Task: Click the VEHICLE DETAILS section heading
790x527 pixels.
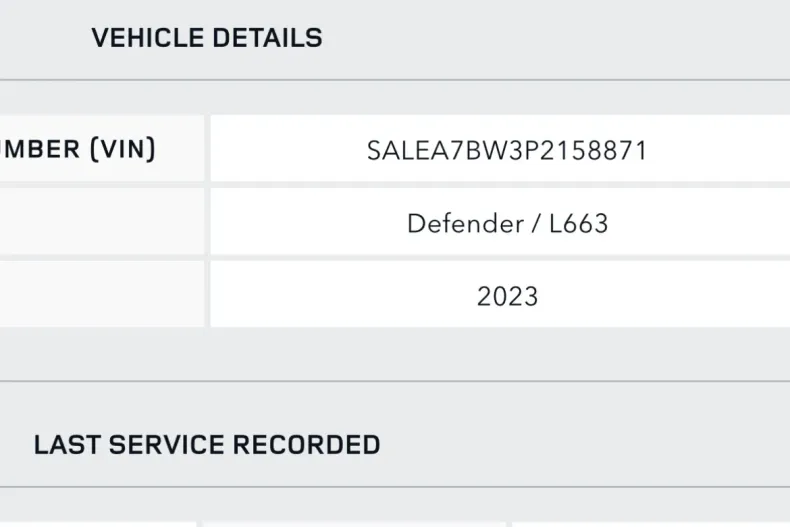Action: (206, 39)
